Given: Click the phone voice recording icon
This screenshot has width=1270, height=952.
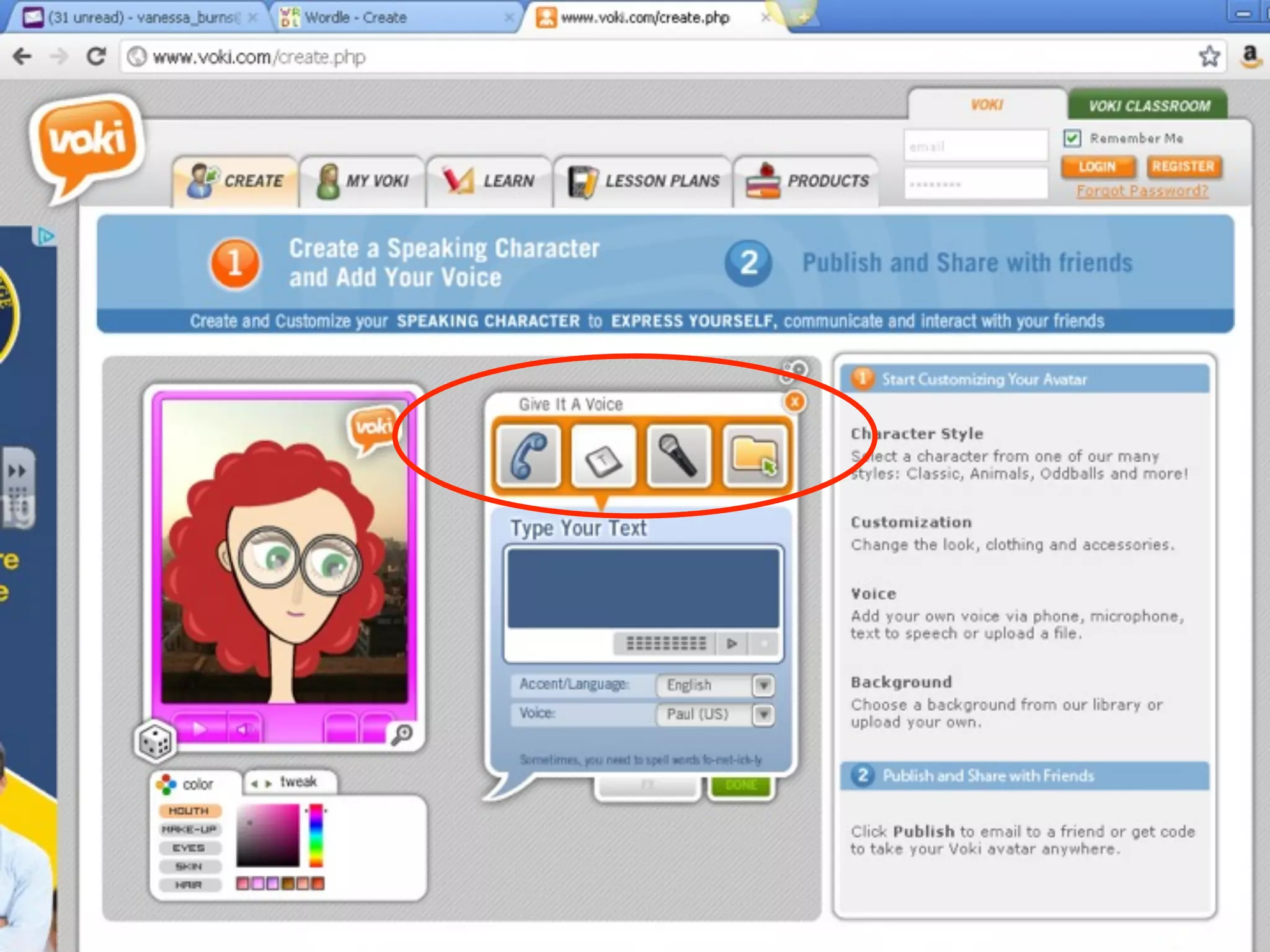Looking at the screenshot, I should tap(528, 456).
